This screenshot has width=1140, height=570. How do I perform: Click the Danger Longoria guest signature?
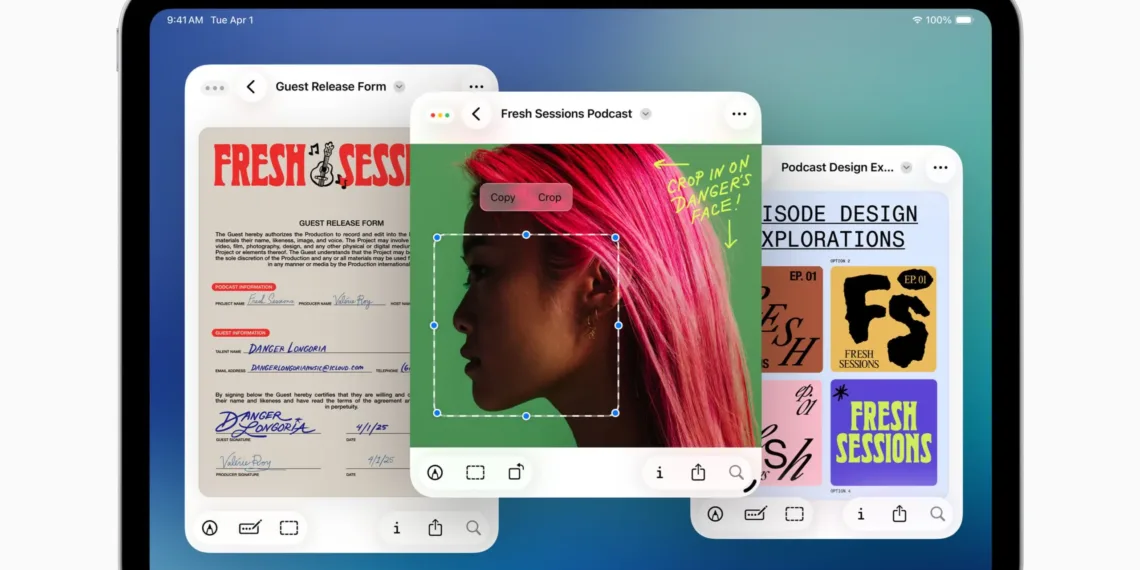[x=265, y=424]
